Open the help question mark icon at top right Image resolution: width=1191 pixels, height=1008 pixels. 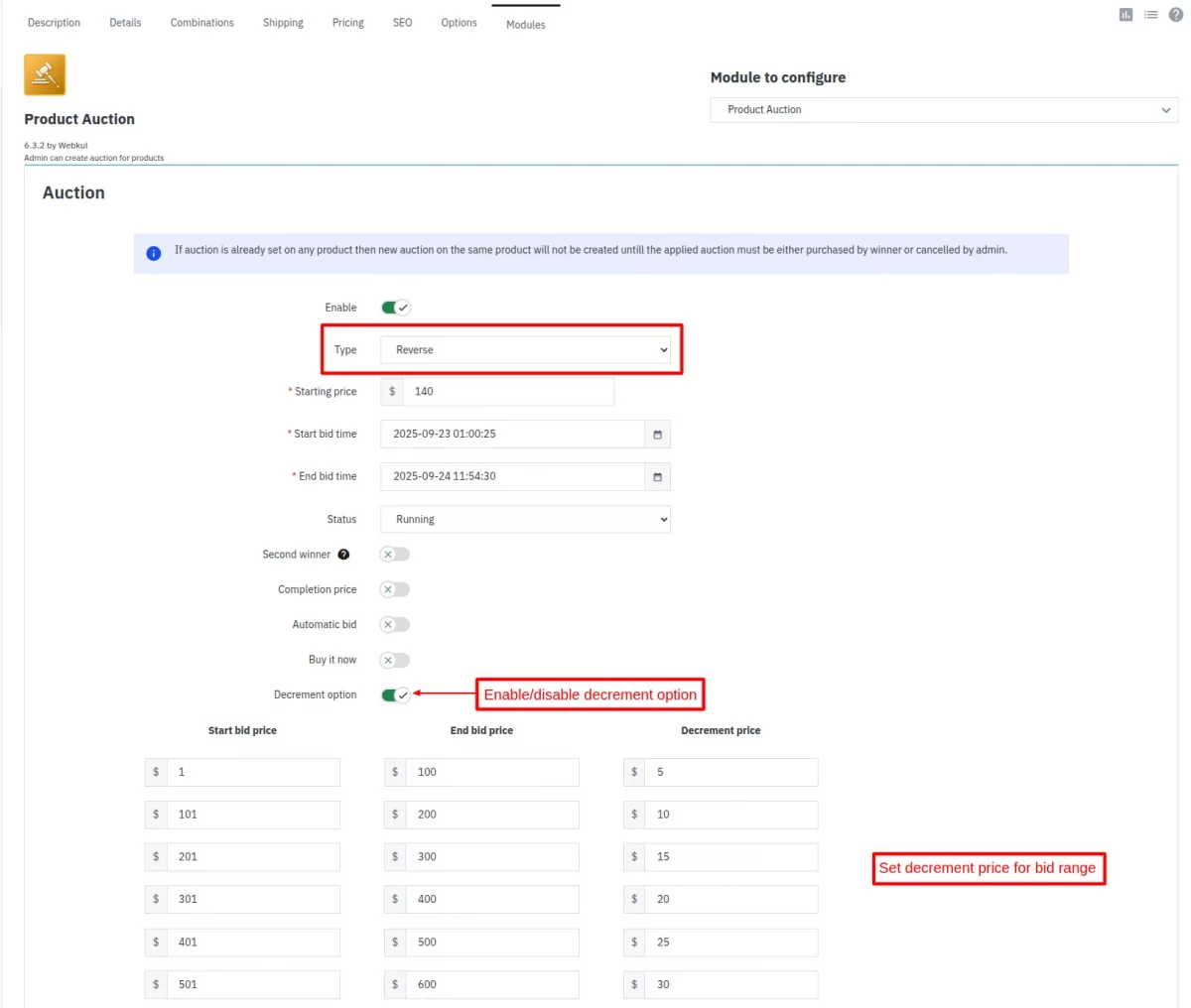(1175, 15)
